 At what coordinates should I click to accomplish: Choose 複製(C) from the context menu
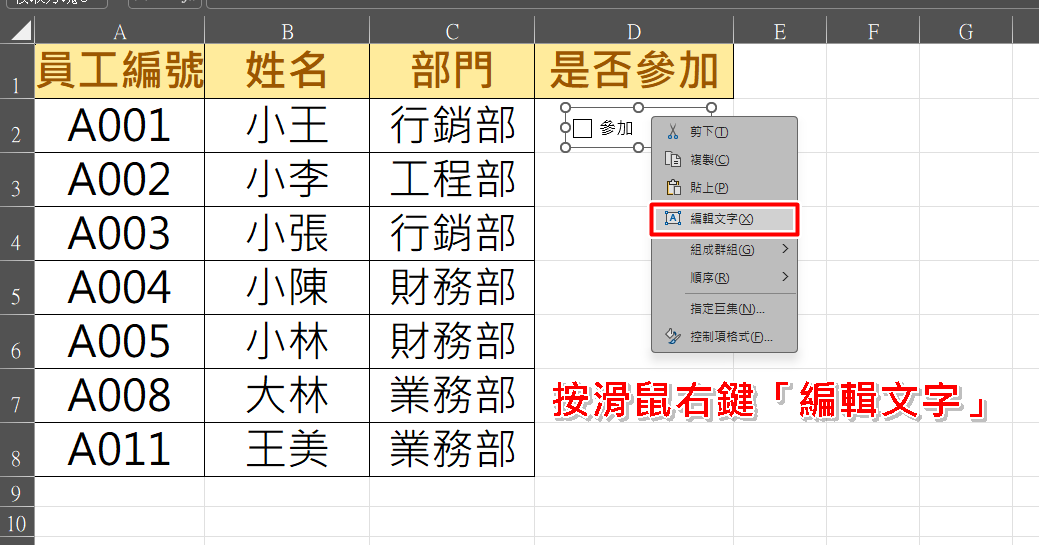(724, 159)
